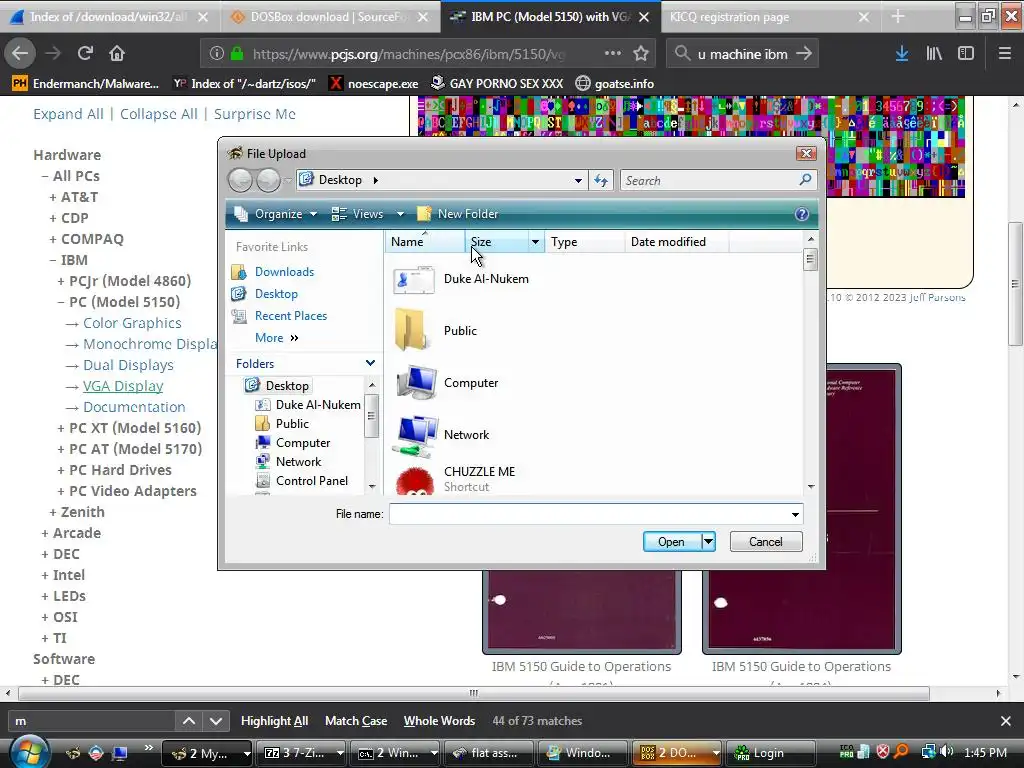The image size is (1024, 768).
Task: Click the Login taskbar button
Action: click(x=769, y=752)
